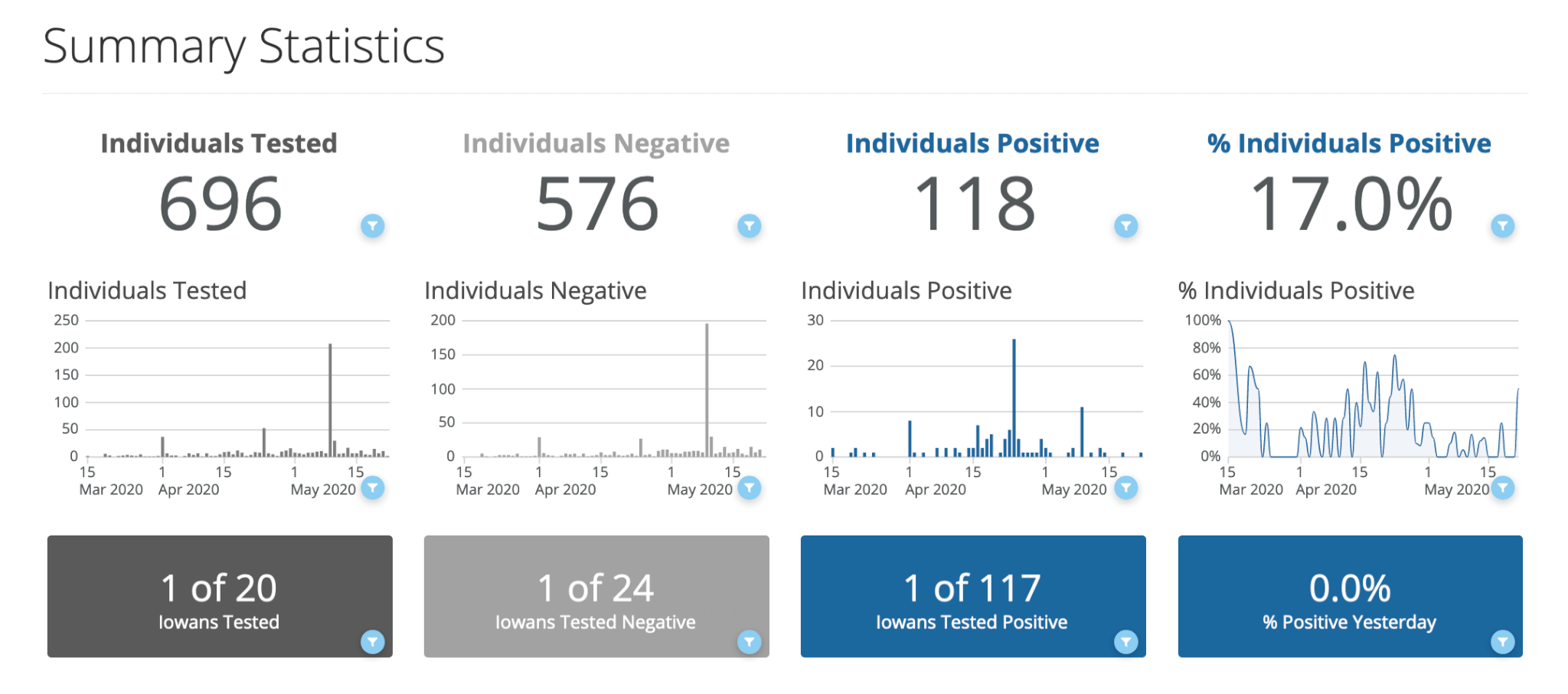Click filter icon on Iowans Tested Negative tile

pyautogui.click(x=750, y=642)
